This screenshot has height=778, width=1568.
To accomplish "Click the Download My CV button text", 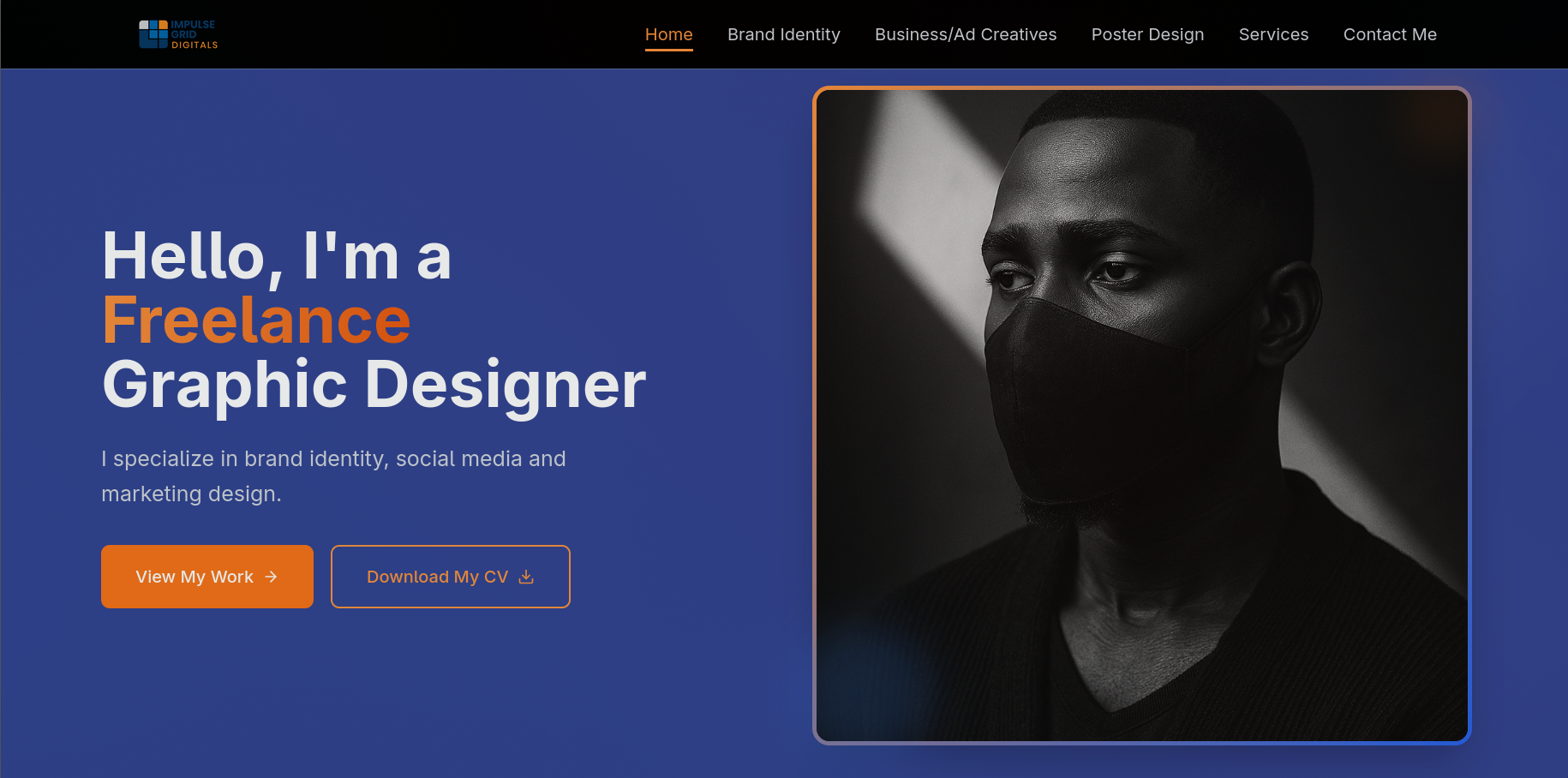I will pyautogui.click(x=438, y=577).
